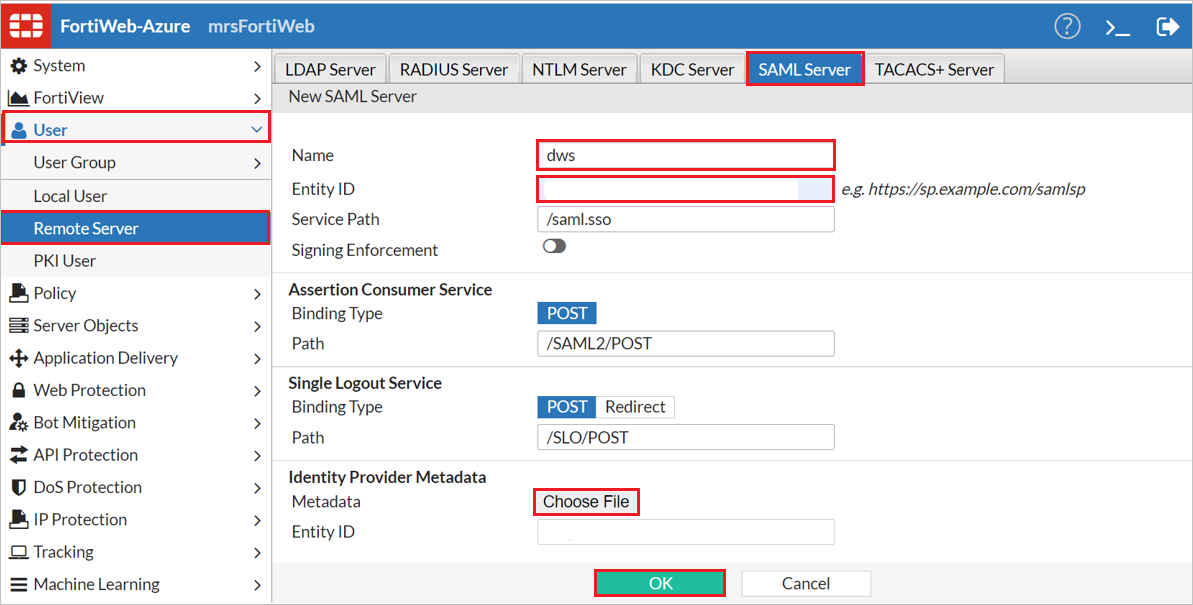Click the Identity Provider Entity ID field
The height and width of the screenshot is (605, 1193).
pos(686,532)
